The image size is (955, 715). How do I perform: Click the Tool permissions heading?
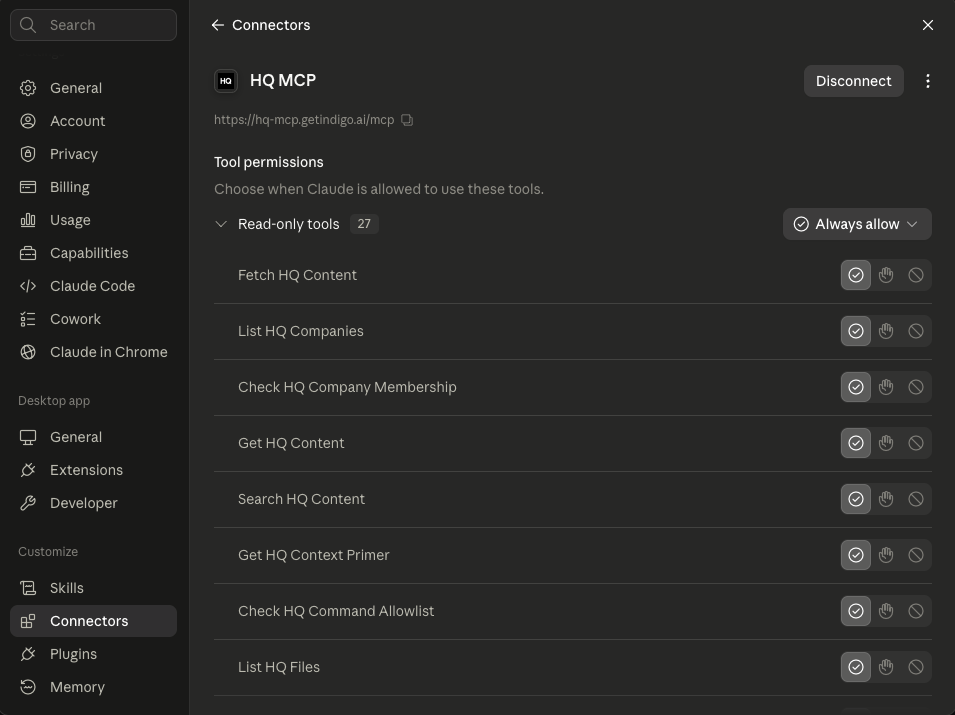point(269,162)
